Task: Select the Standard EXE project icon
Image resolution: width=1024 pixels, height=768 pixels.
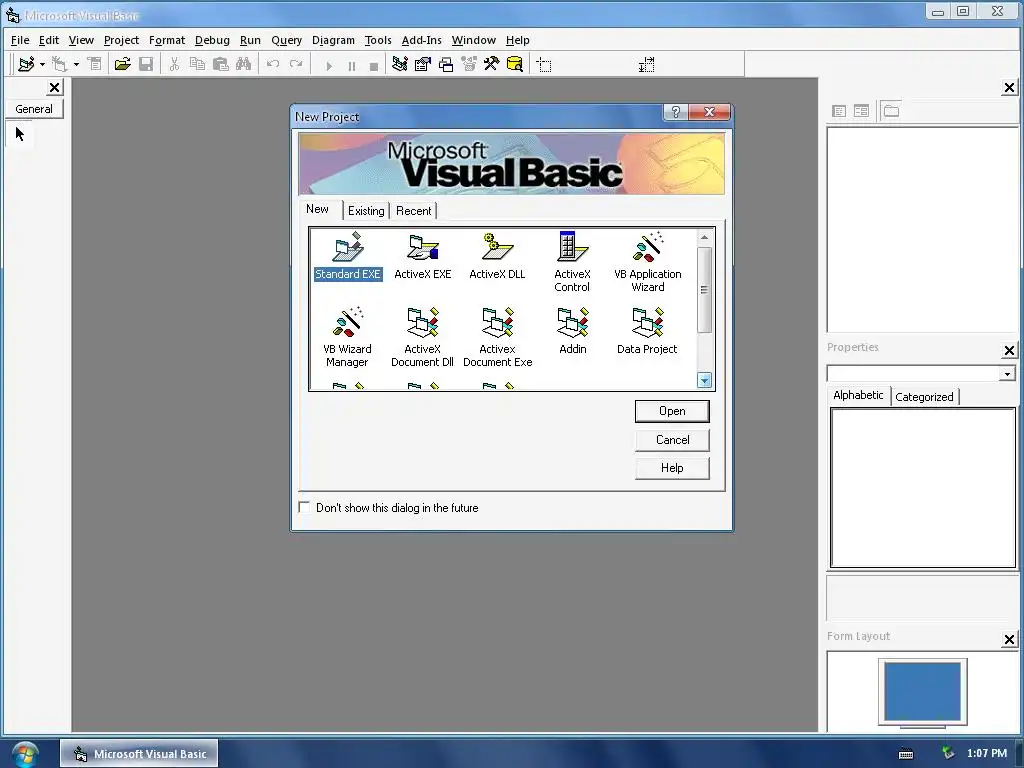Action: [x=347, y=256]
